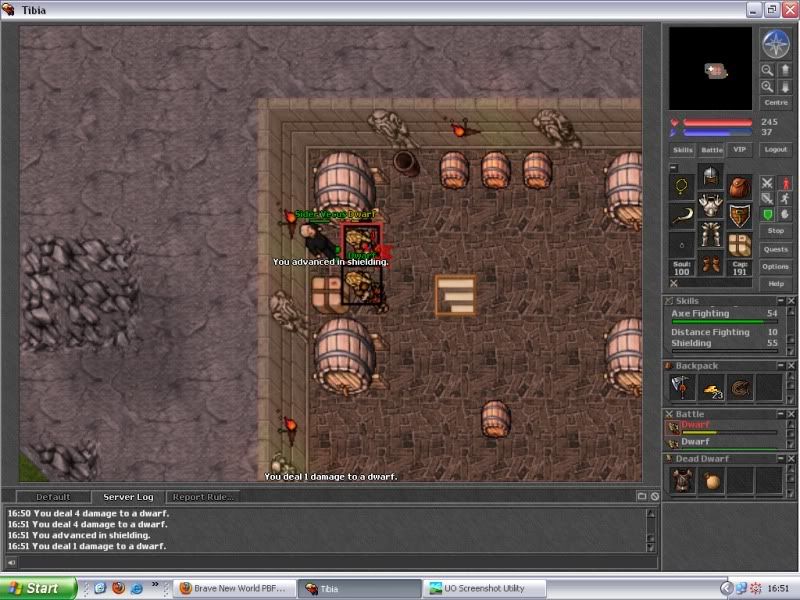The image size is (800, 600).
Task: Open the Options menu
Action: coord(776,266)
